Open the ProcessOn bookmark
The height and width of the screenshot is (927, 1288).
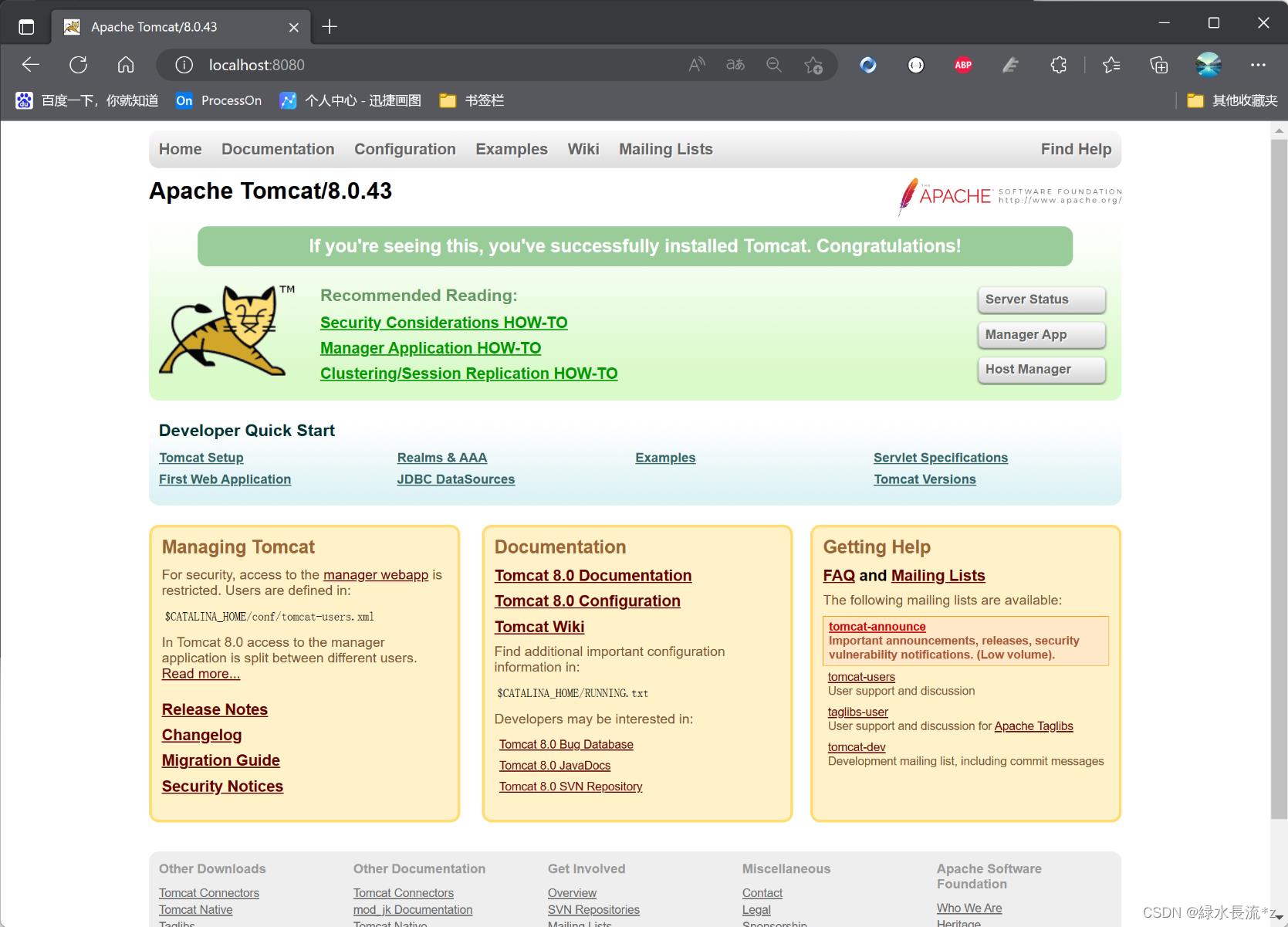(218, 100)
